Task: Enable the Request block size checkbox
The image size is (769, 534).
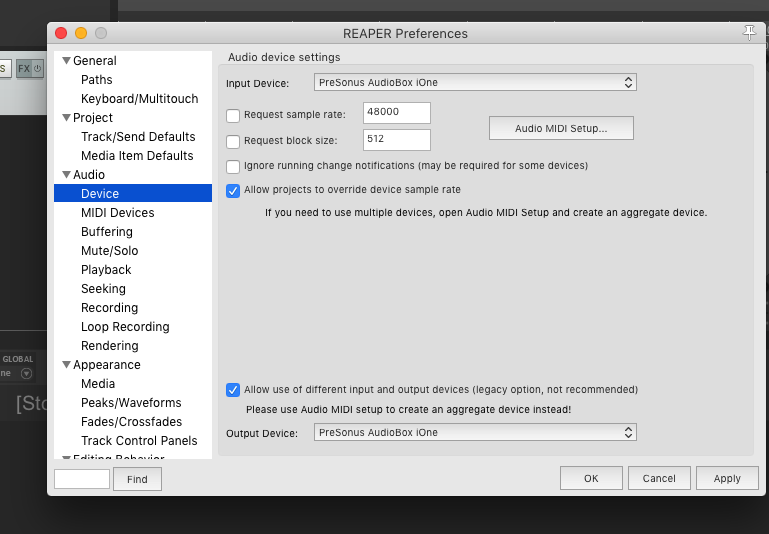Action: 233,141
